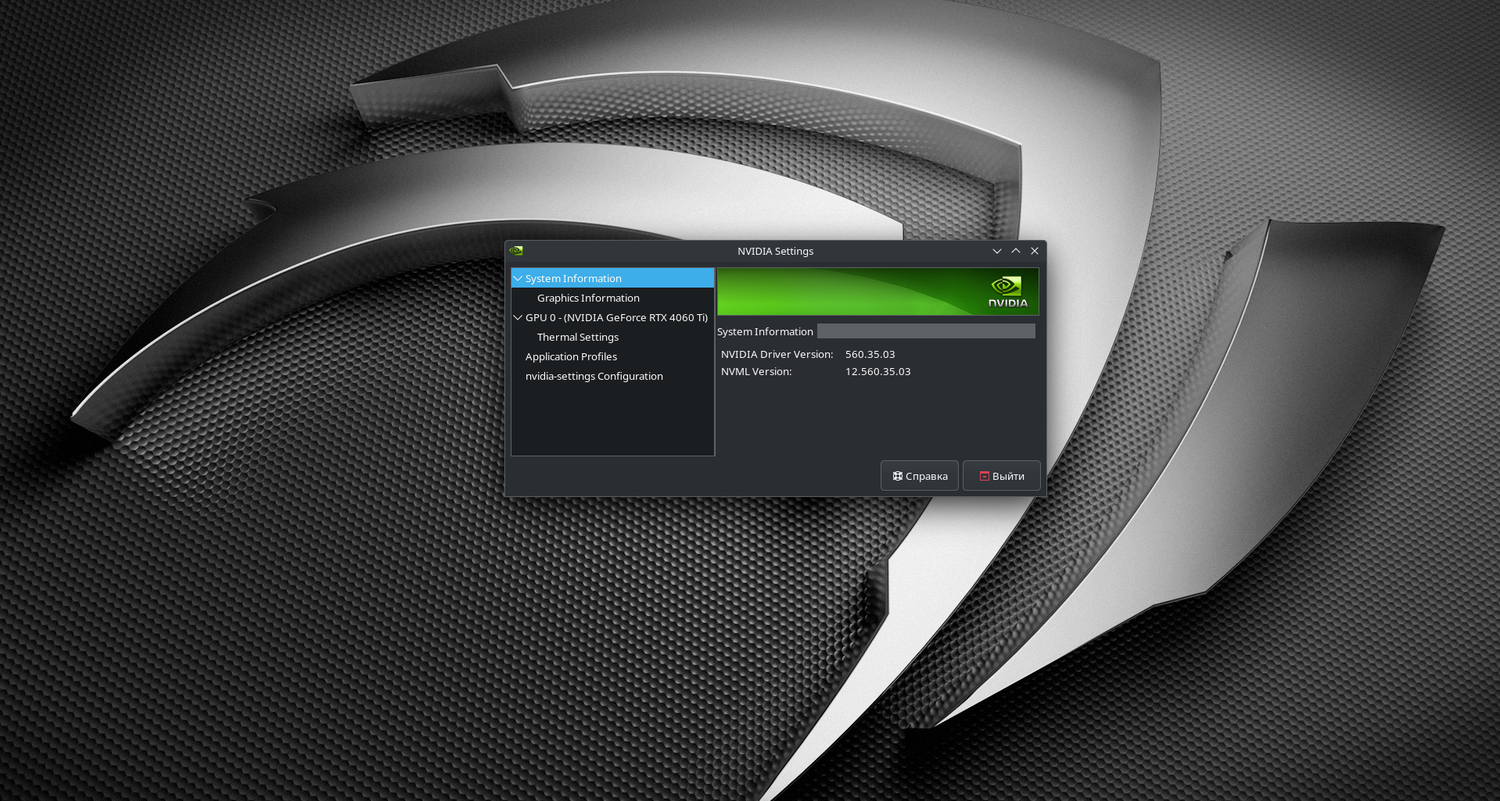Click the Выйти quit button
Viewport: 1500px width, 801px height.
(1001, 476)
